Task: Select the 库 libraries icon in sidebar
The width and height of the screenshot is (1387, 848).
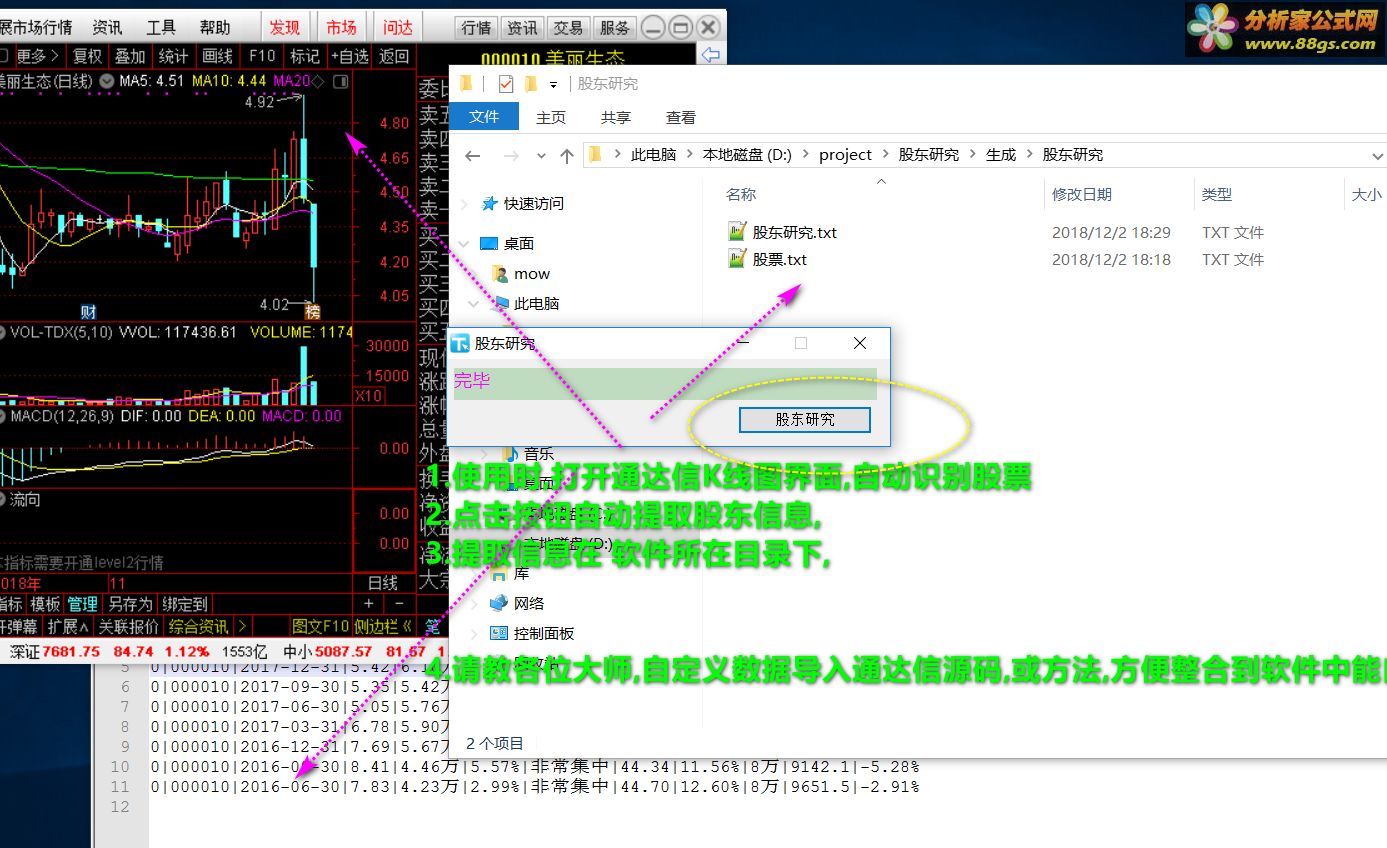Action: click(x=498, y=573)
